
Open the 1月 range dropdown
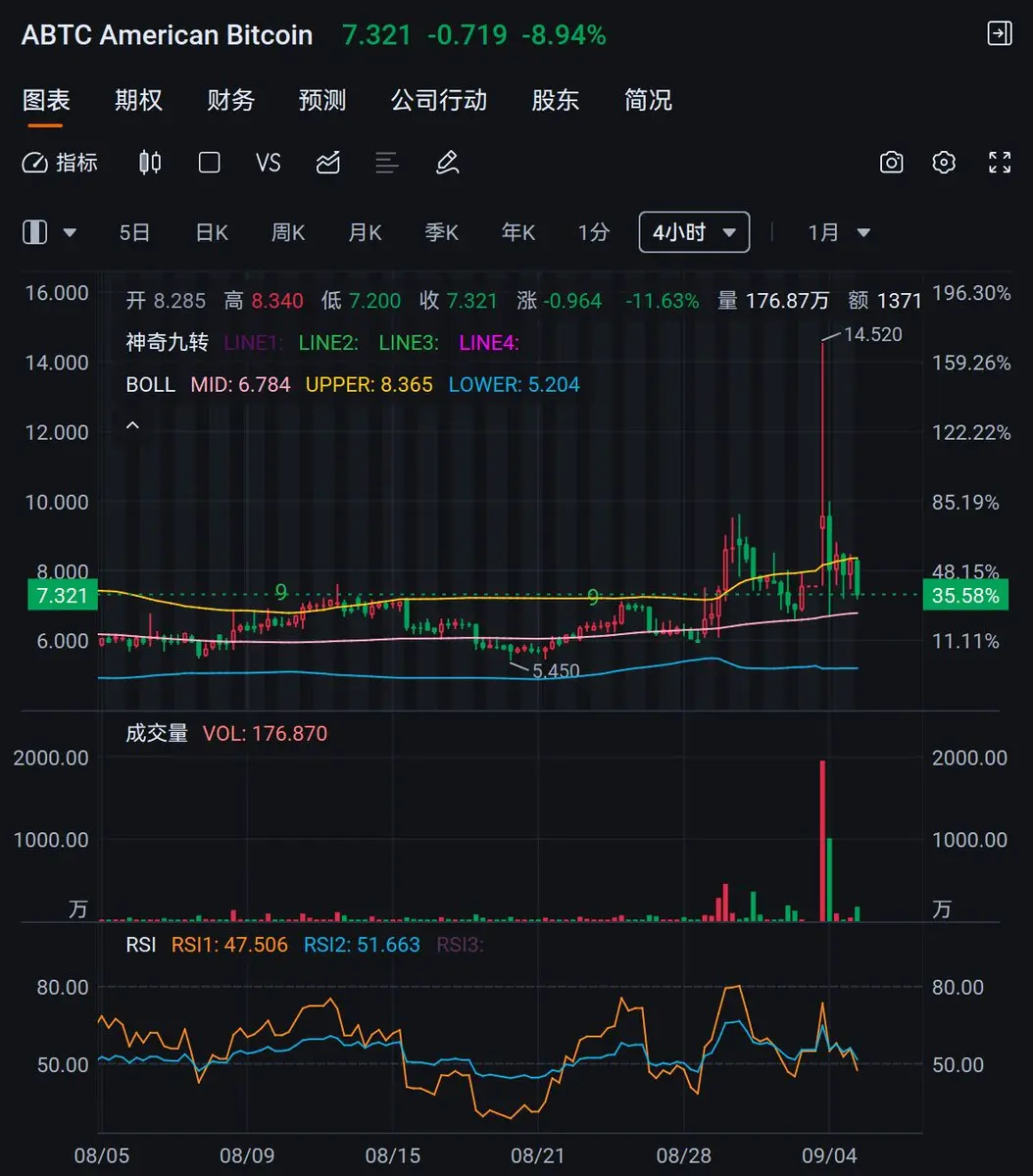[839, 232]
